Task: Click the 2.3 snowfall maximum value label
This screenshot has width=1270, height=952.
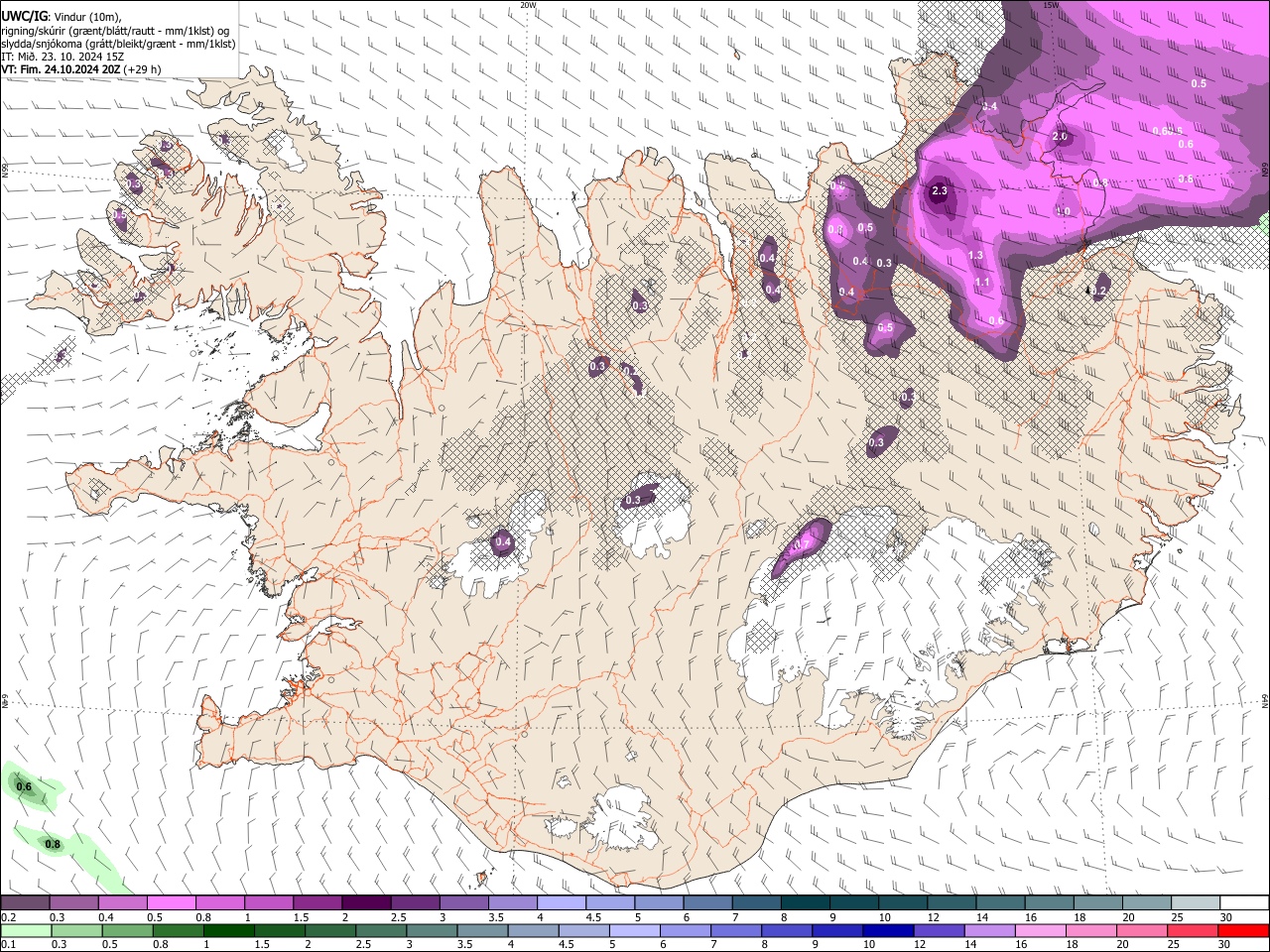Action: pyautogui.click(x=940, y=191)
